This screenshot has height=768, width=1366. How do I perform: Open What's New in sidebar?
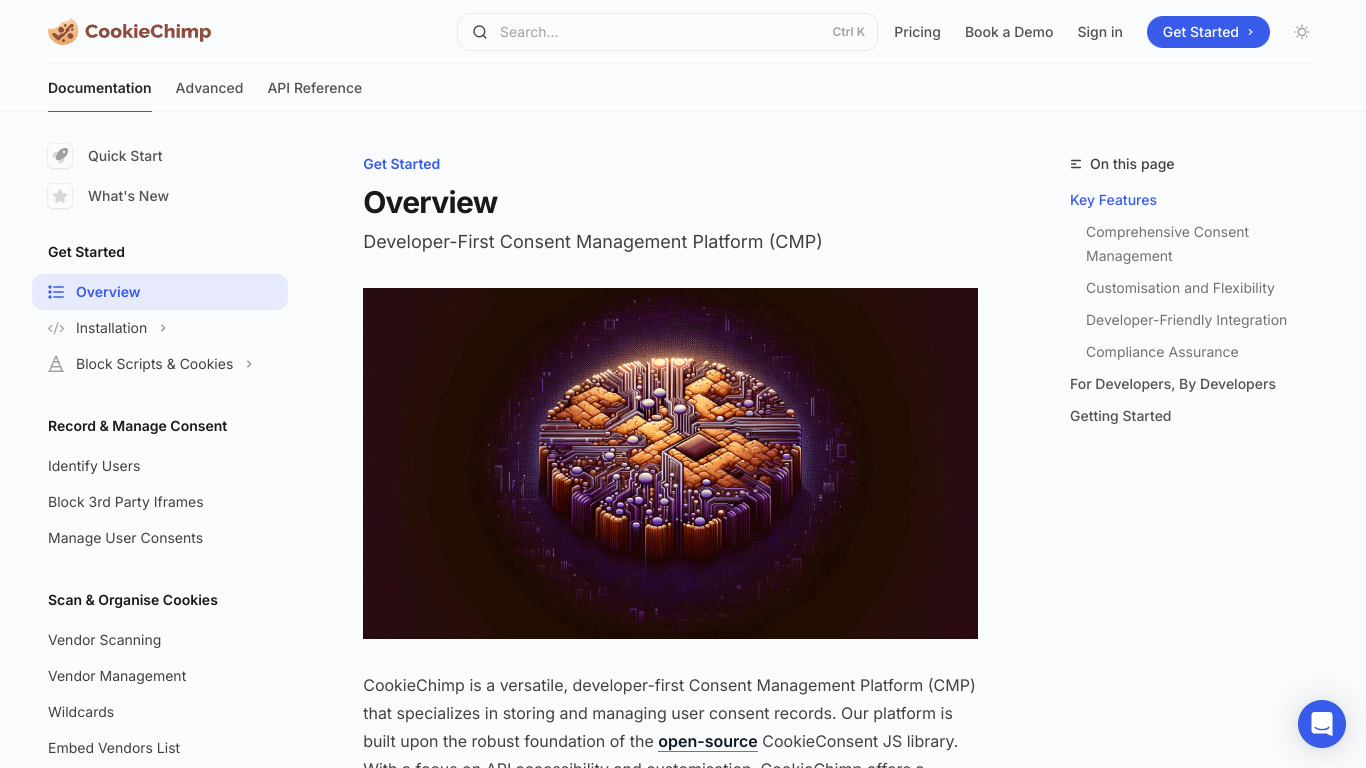(128, 196)
